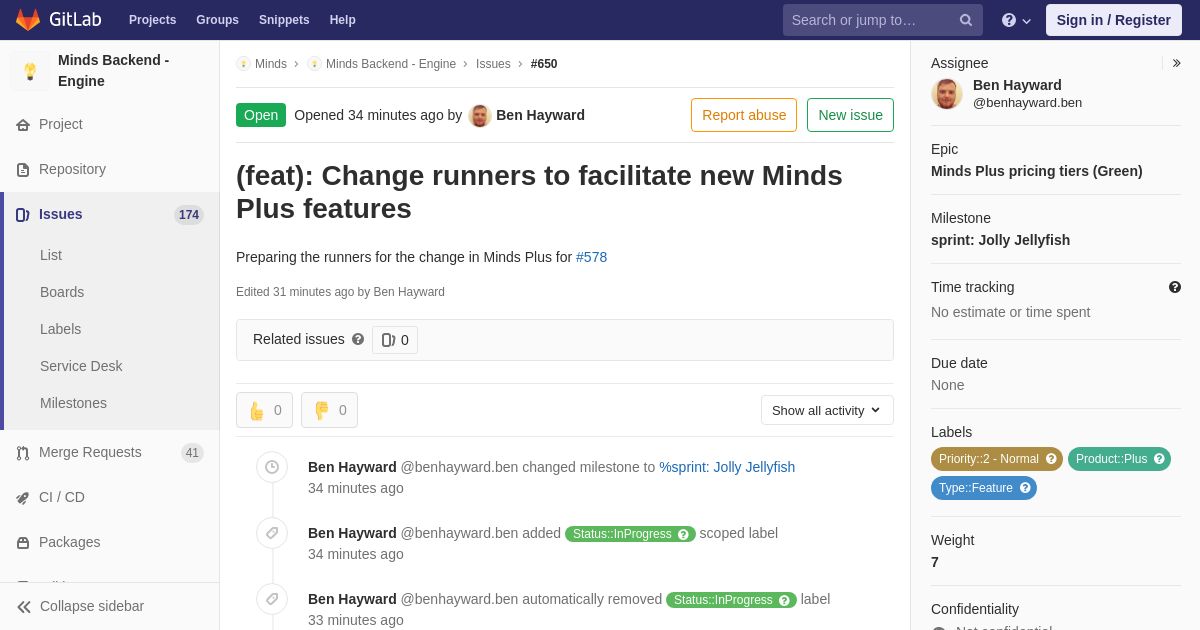The image size is (1200, 630).
Task: Click the search magnifier icon
Action: coord(966,20)
